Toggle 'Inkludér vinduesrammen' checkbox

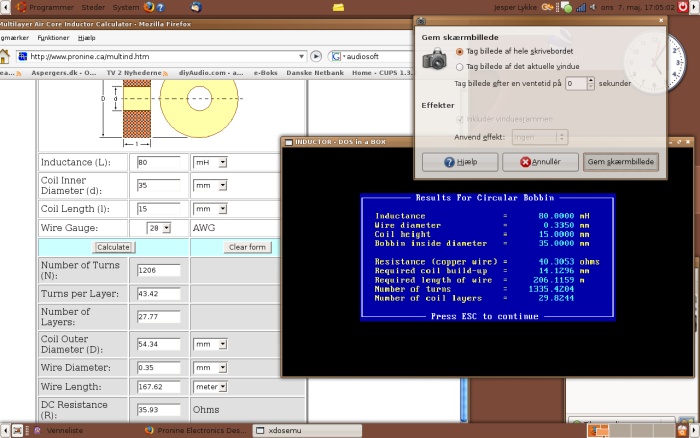[459, 119]
